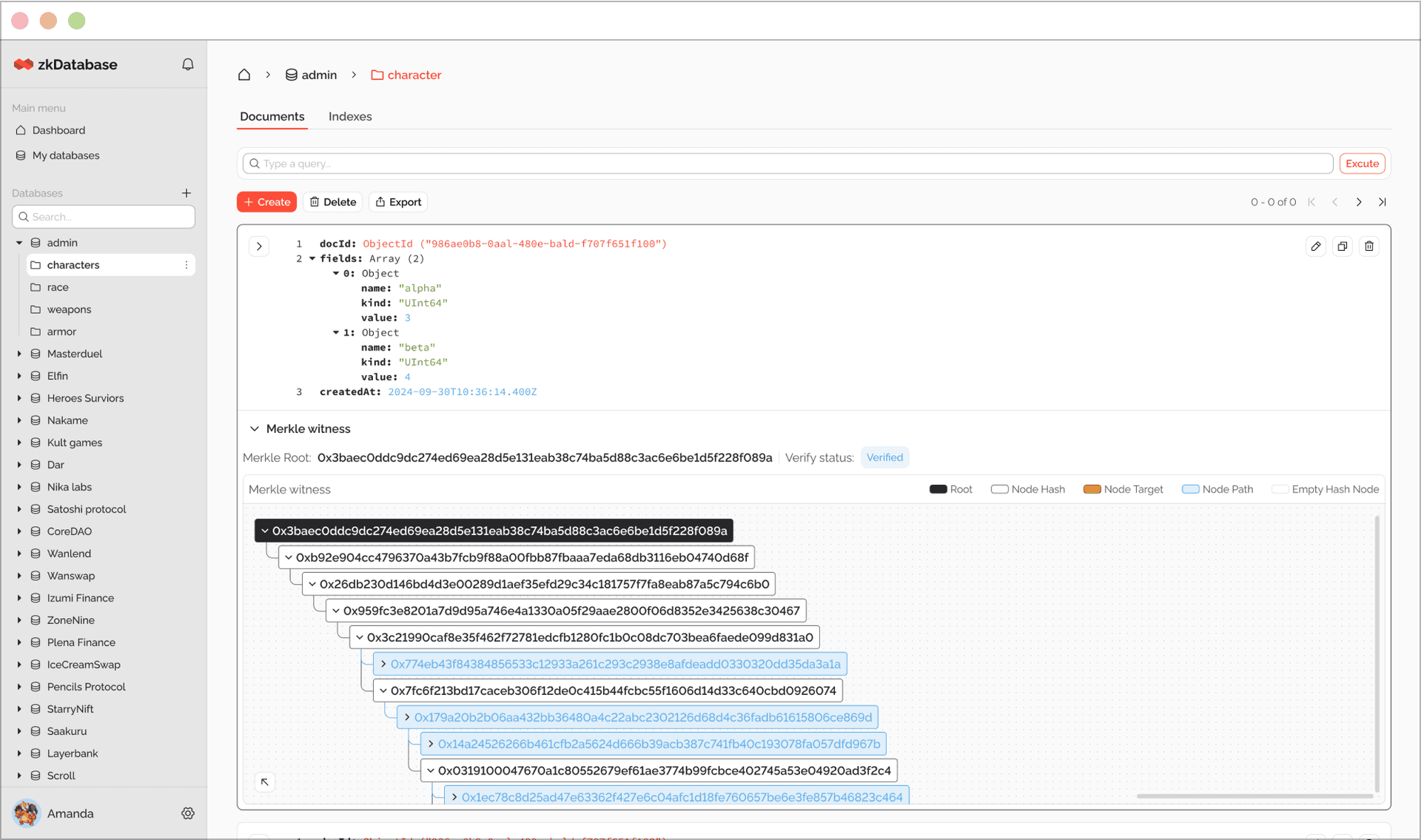The width and height of the screenshot is (1421, 840).
Task: Open settings gear next to Amanda
Action: 188,813
